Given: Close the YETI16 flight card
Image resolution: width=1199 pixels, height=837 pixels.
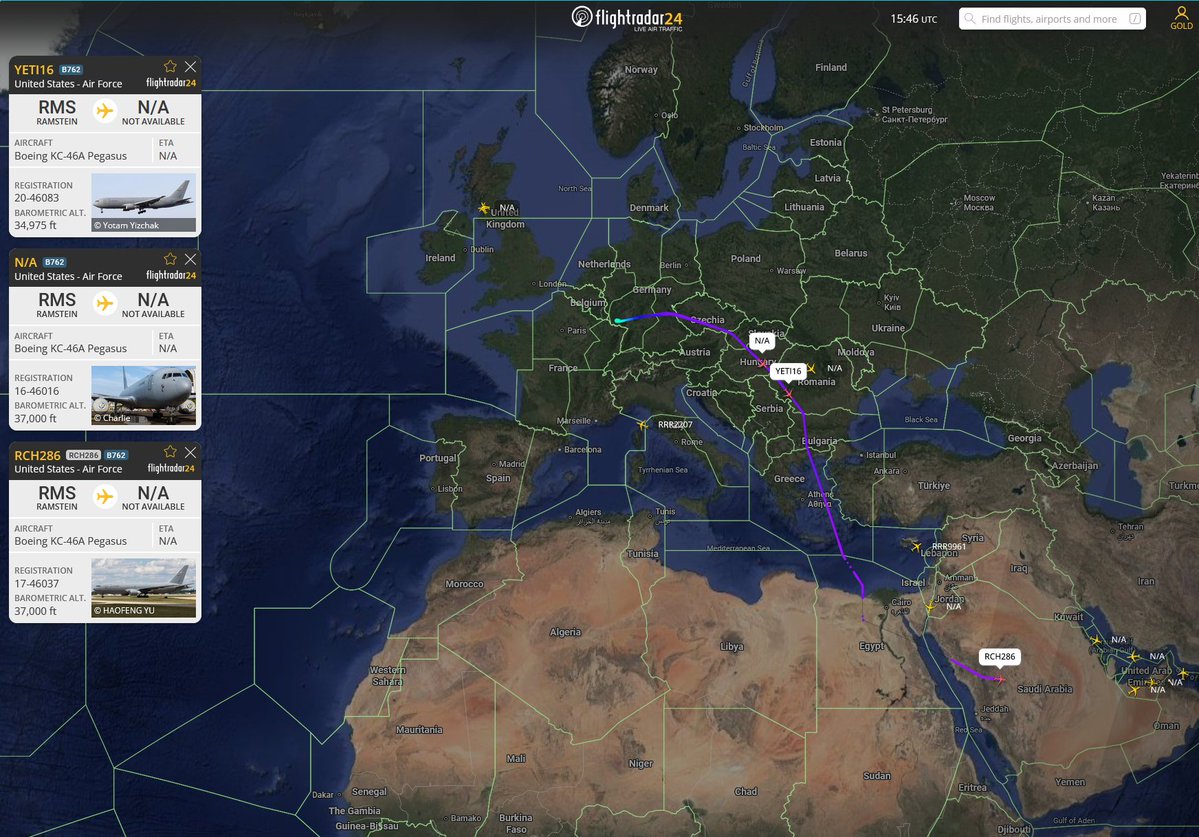Looking at the screenshot, I should pos(190,67).
